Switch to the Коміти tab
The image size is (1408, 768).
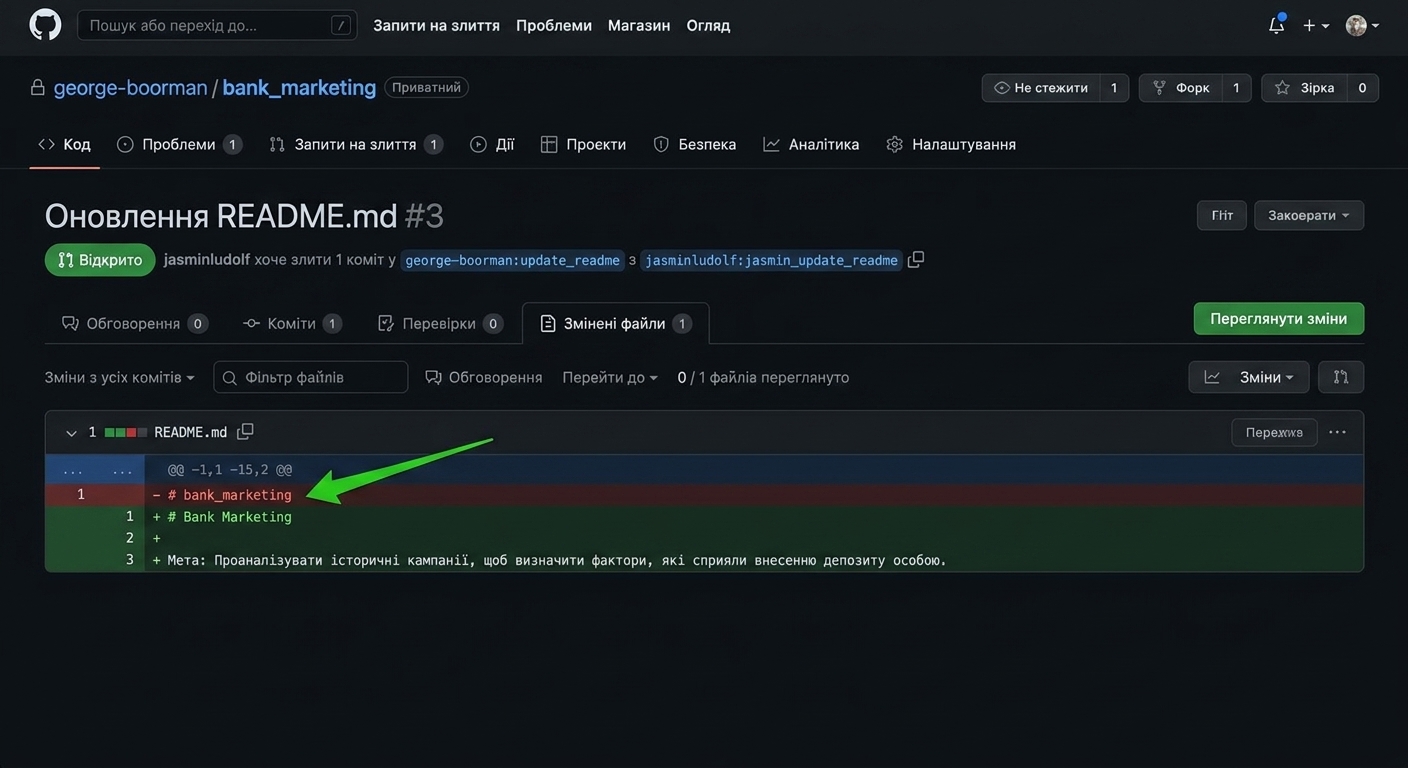(292, 323)
